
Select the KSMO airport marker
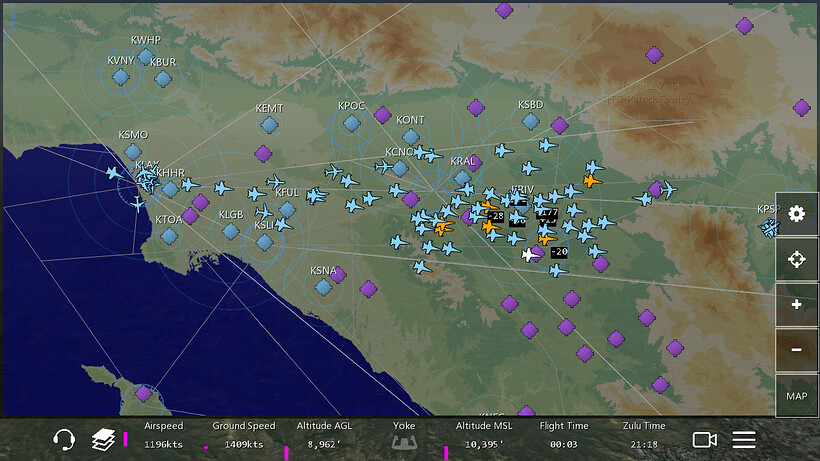pyautogui.click(x=133, y=152)
